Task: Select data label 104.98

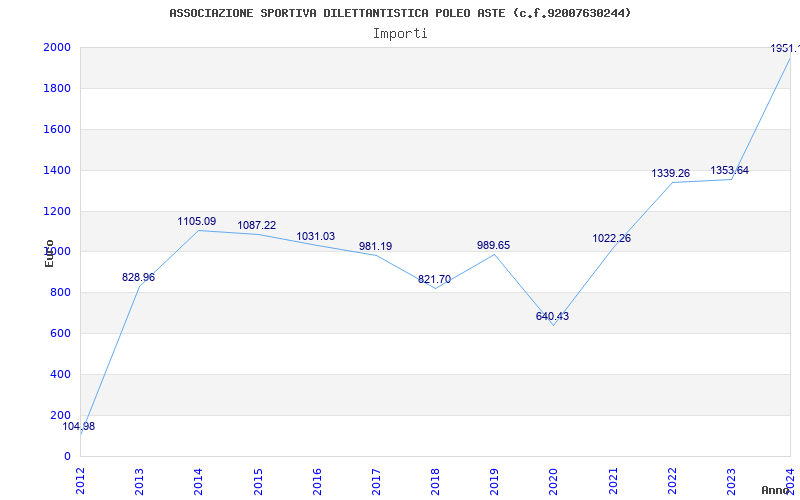Action: [79, 427]
